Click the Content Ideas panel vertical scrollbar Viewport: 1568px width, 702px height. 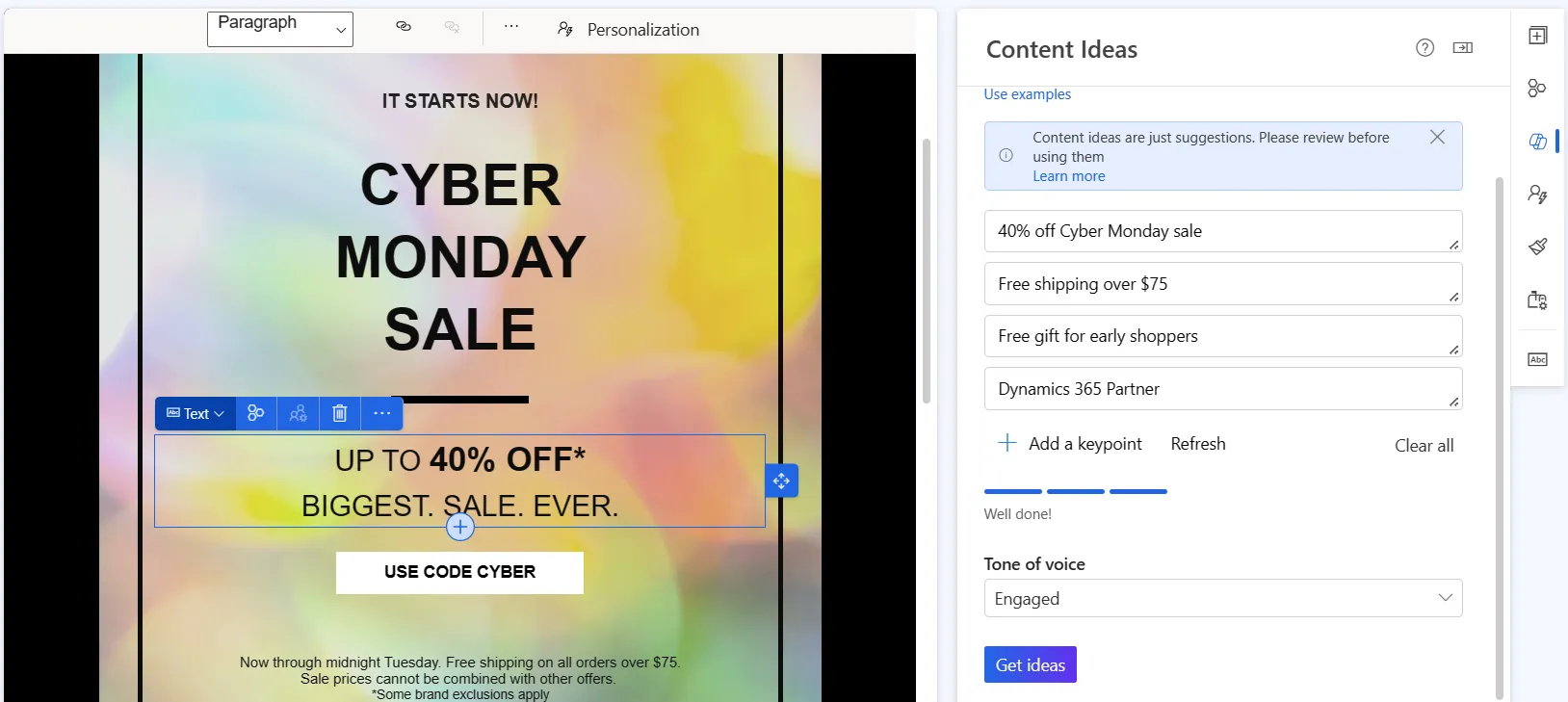click(x=1499, y=433)
